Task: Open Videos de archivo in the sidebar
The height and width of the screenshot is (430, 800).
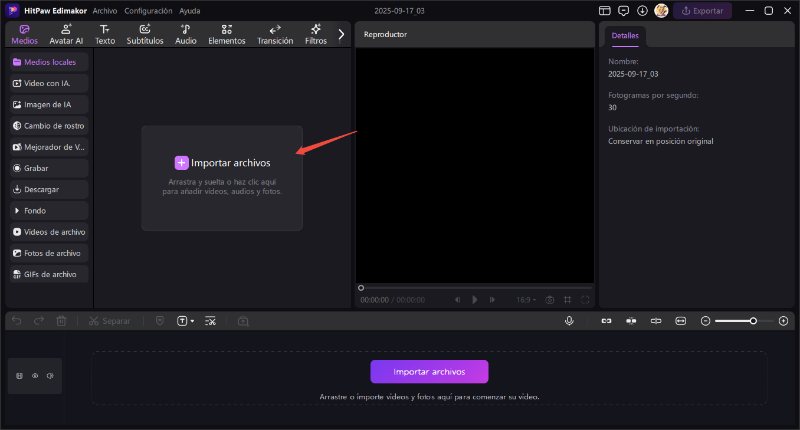Action: click(49, 232)
